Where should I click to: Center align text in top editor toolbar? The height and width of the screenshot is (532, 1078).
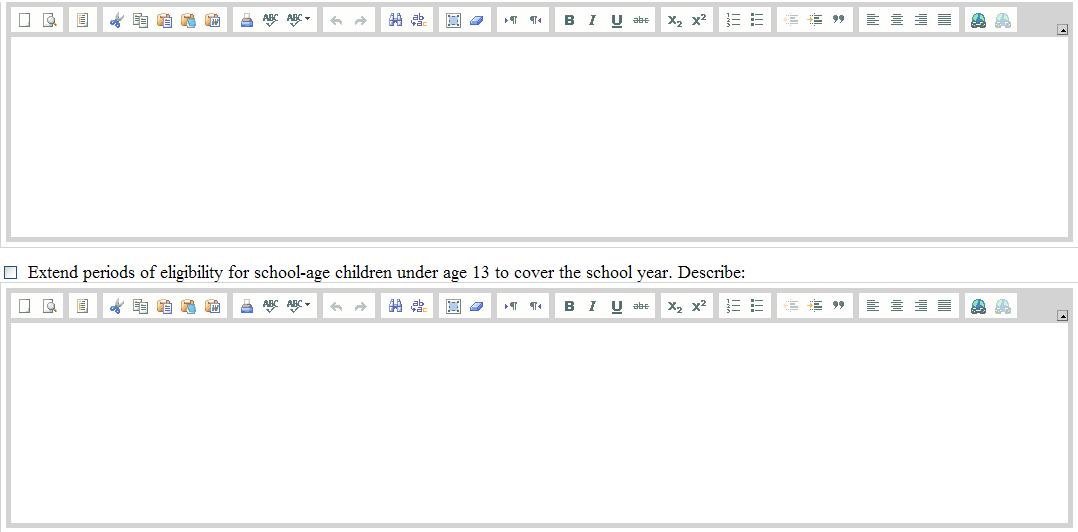(897, 20)
